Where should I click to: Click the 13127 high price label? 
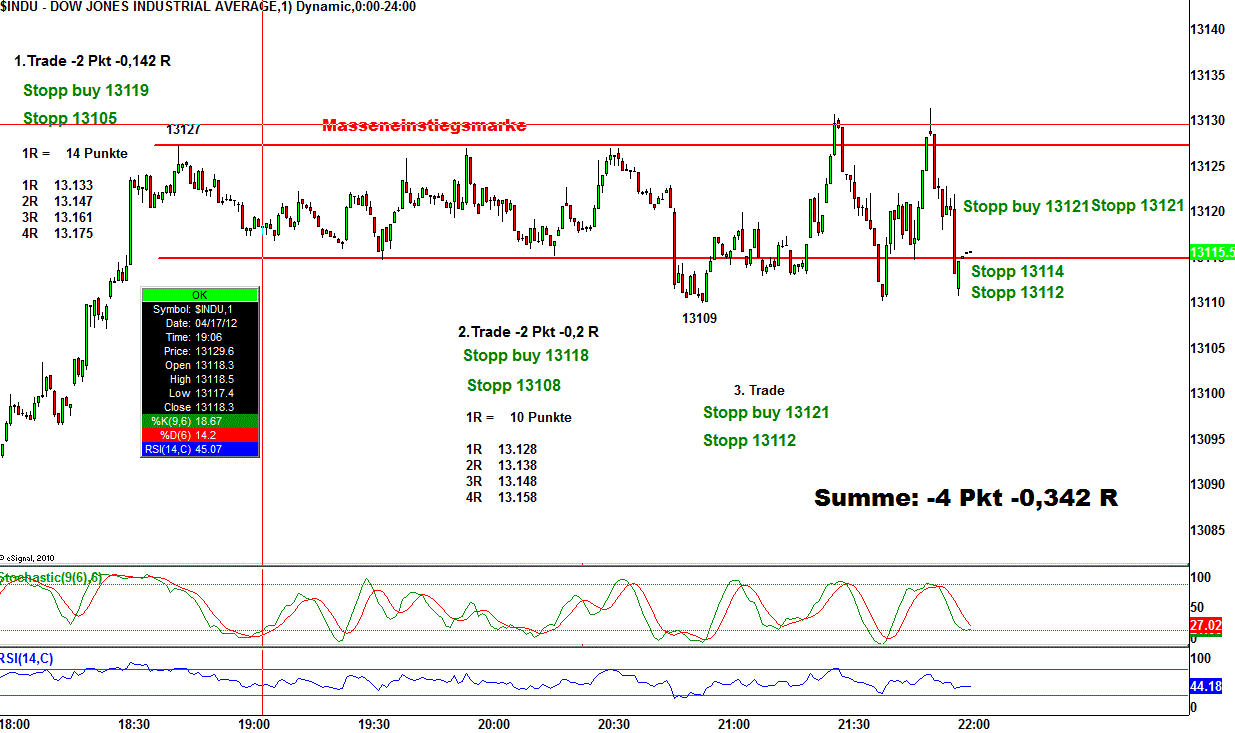(x=183, y=129)
